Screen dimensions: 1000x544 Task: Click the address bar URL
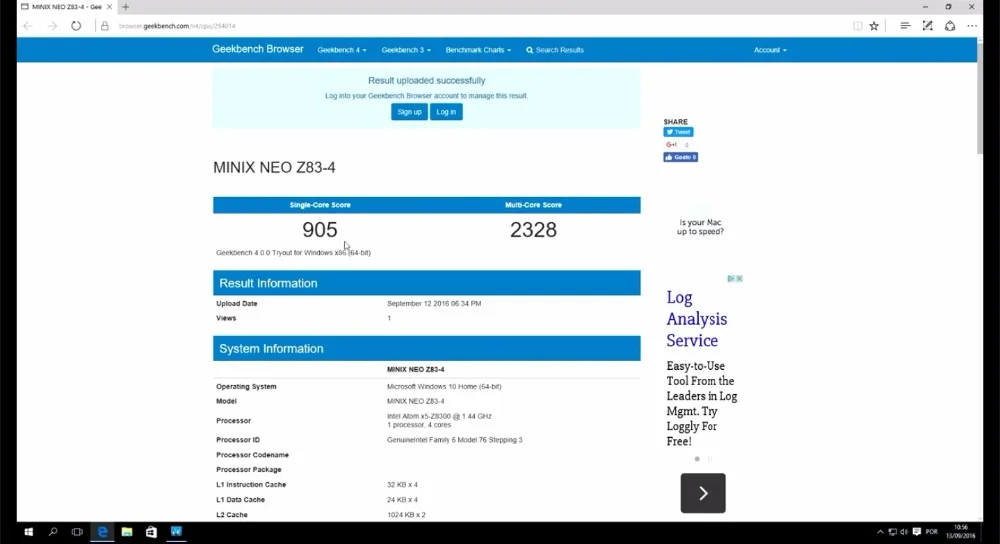[177, 26]
